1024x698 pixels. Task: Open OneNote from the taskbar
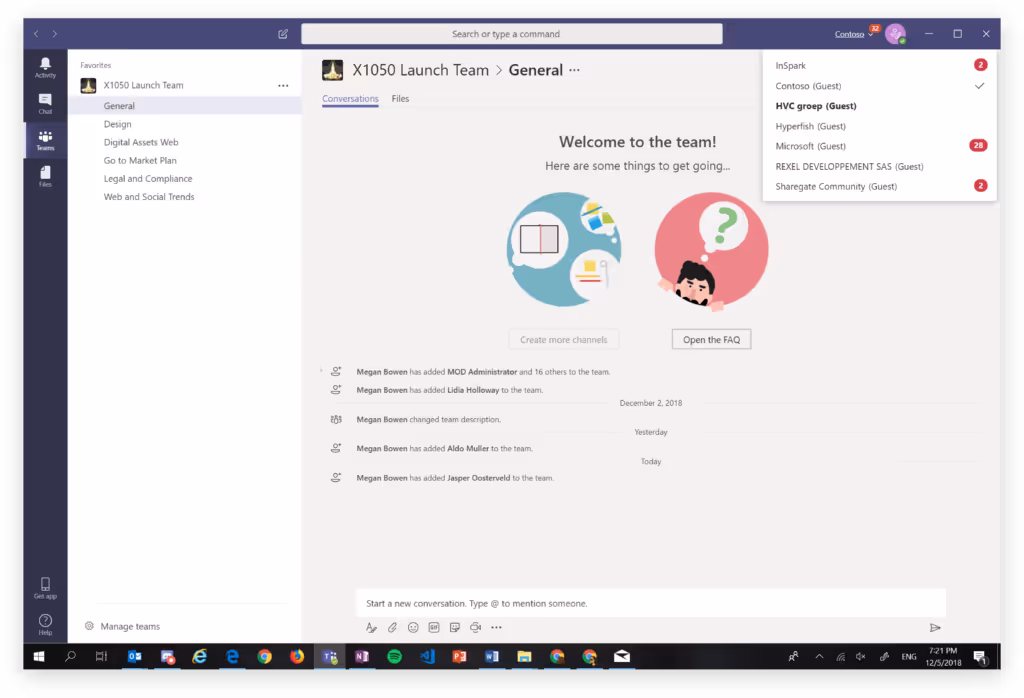[x=362, y=656]
